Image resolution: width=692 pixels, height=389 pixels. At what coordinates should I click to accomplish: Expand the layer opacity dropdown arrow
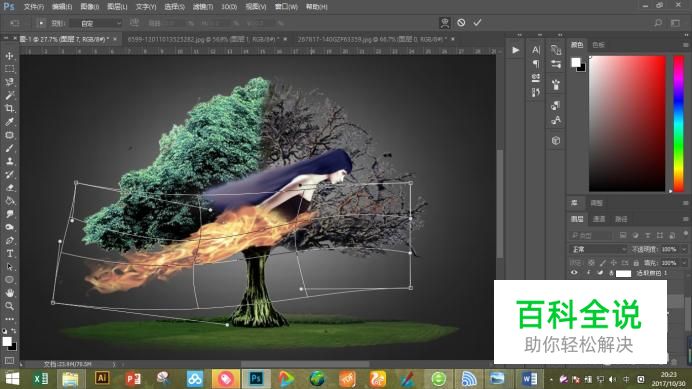(684, 249)
